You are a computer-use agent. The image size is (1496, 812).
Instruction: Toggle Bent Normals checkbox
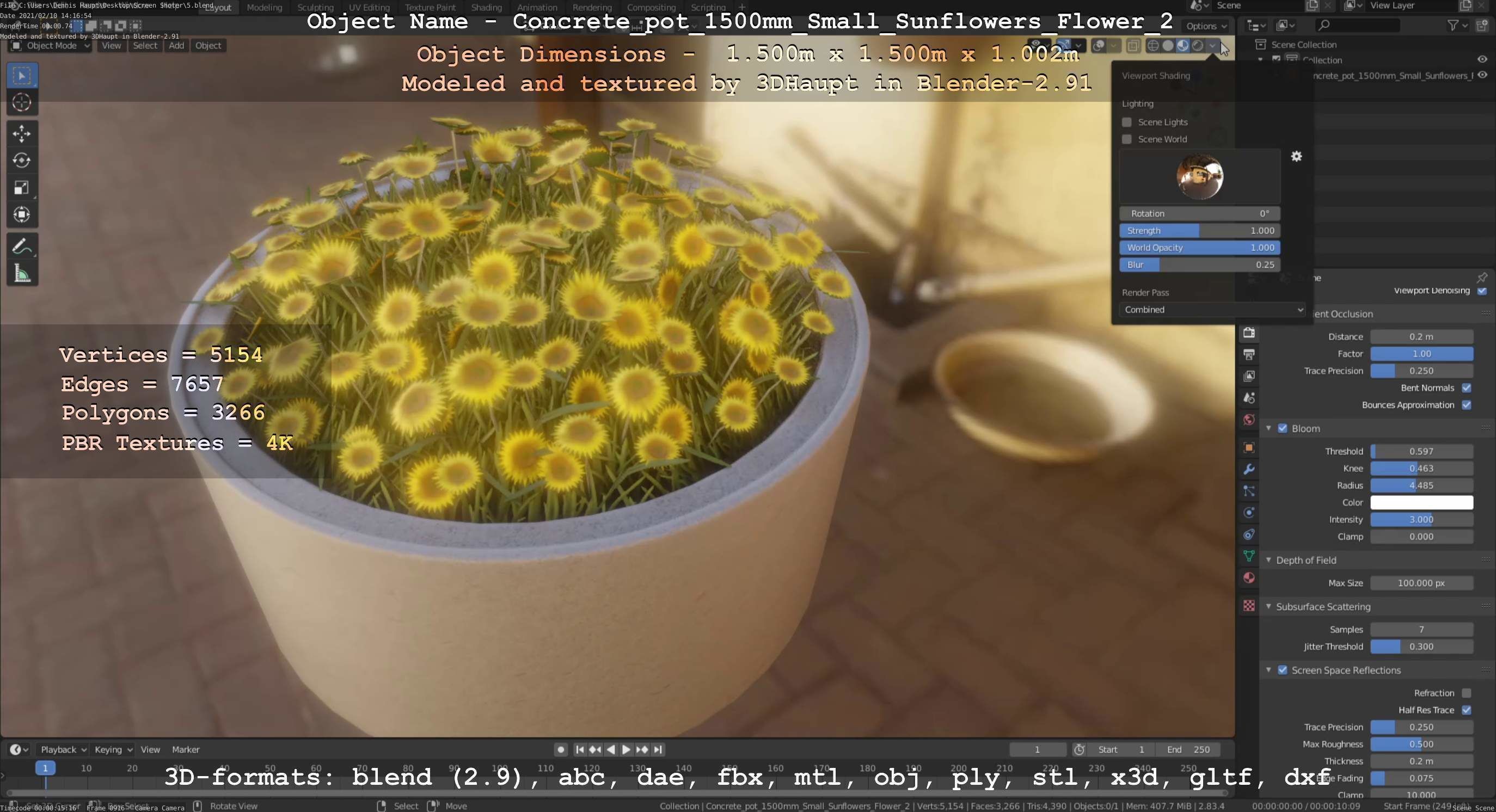coord(1467,387)
